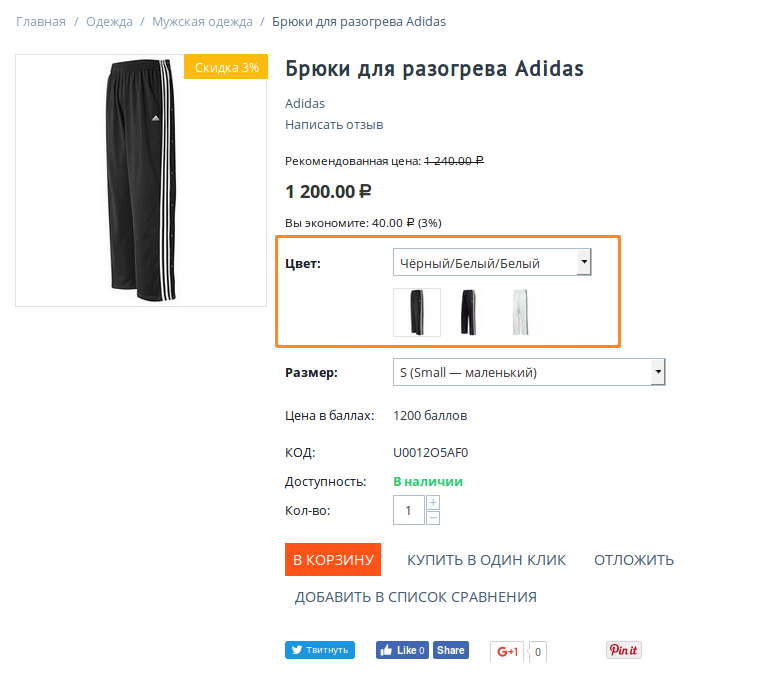This screenshot has width=780, height=685.
Task: Click the Написать отзыв review link
Action: (334, 125)
